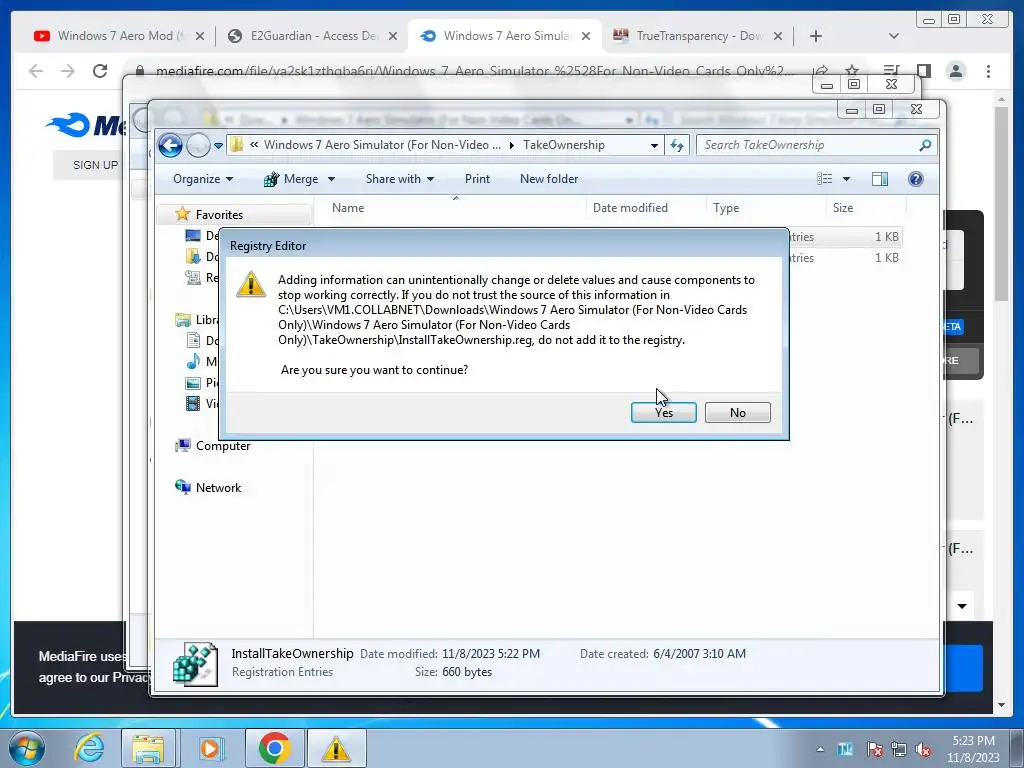Reload the MediaFire page

click(99, 71)
